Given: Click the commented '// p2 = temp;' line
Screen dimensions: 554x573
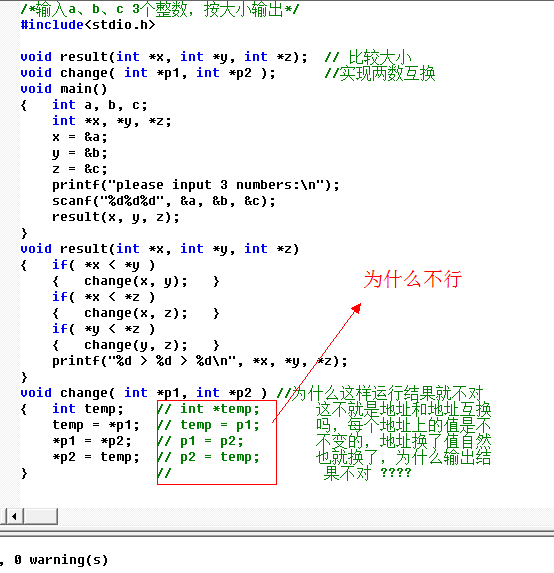Looking at the screenshot, I should coord(208,457).
